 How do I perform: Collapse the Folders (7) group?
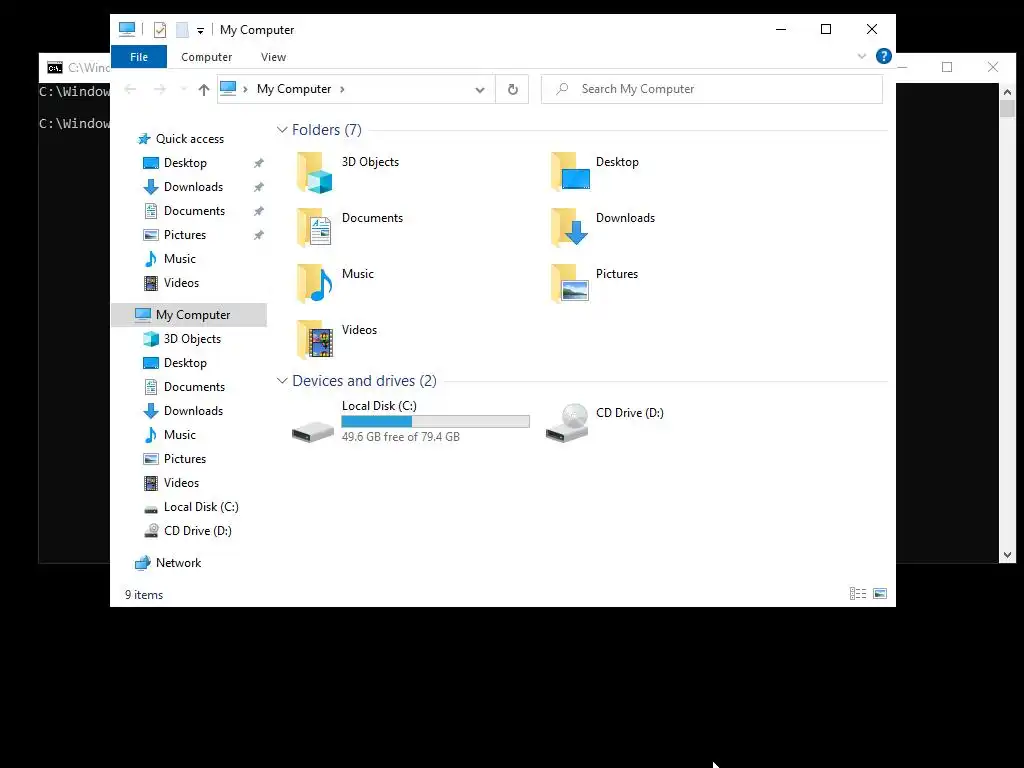point(282,129)
